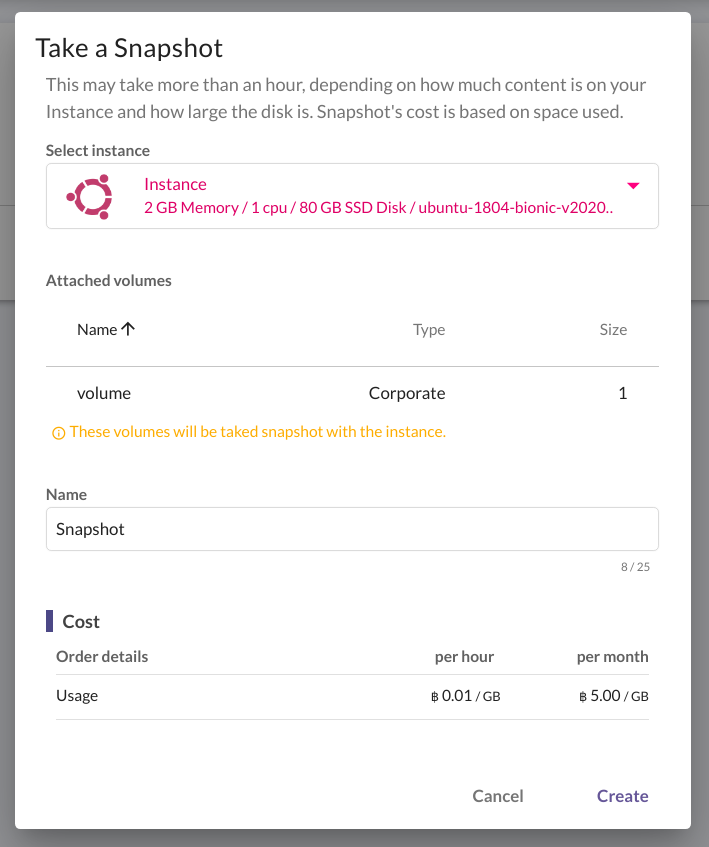The width and height of the screenshot is (709, 847).
Task: Click the Create button
Action: (622, 796)
